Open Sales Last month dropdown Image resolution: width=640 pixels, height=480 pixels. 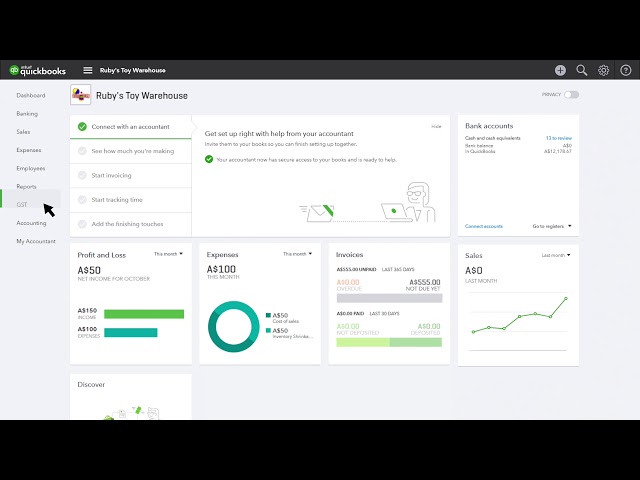pos(556,255)
